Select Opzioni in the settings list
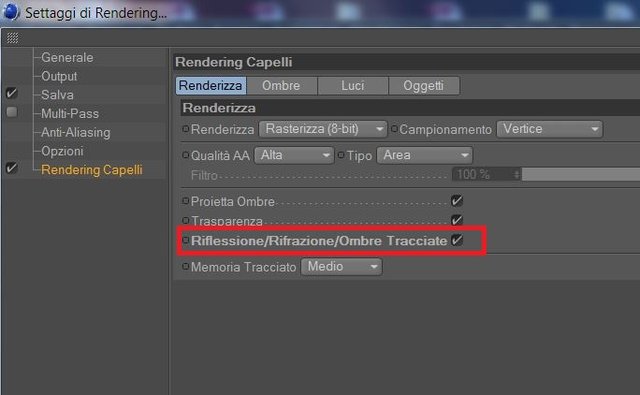 coord(62,151)
